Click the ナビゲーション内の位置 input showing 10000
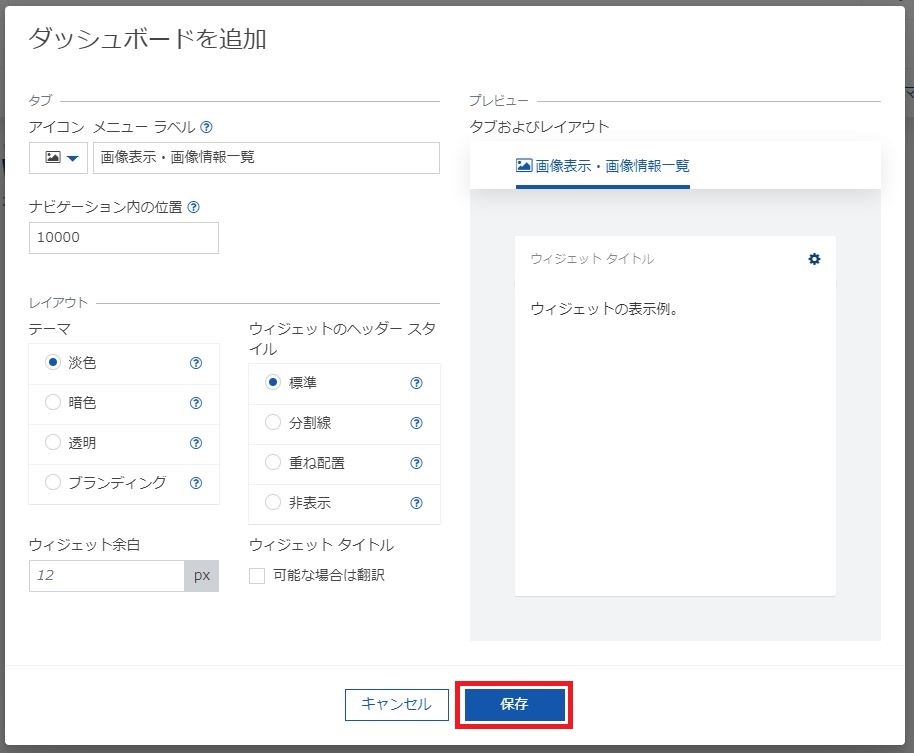Screen dimensions: 914x753 [x=123, y=237]
